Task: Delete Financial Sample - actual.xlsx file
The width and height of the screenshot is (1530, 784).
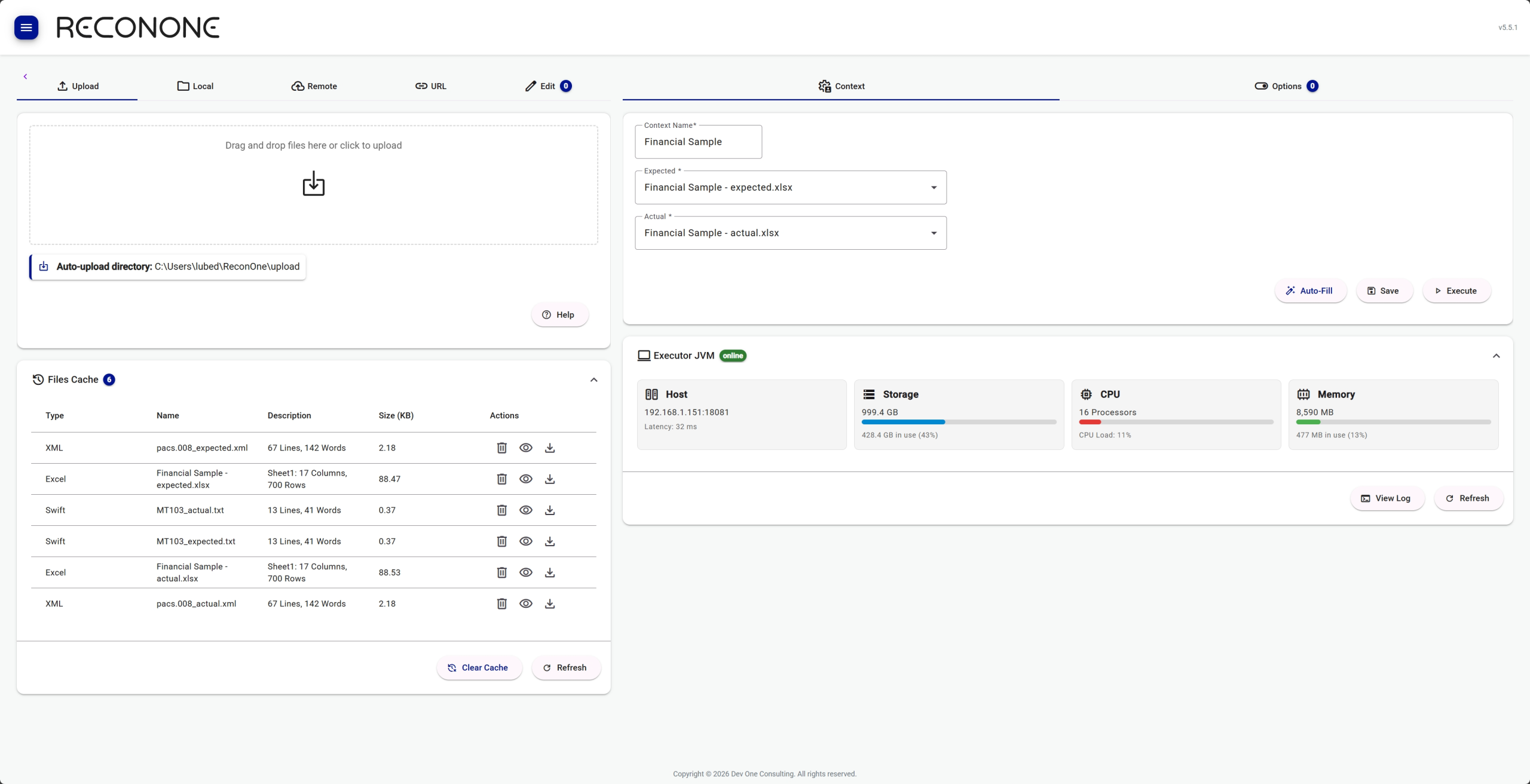Action: point(502,572)
